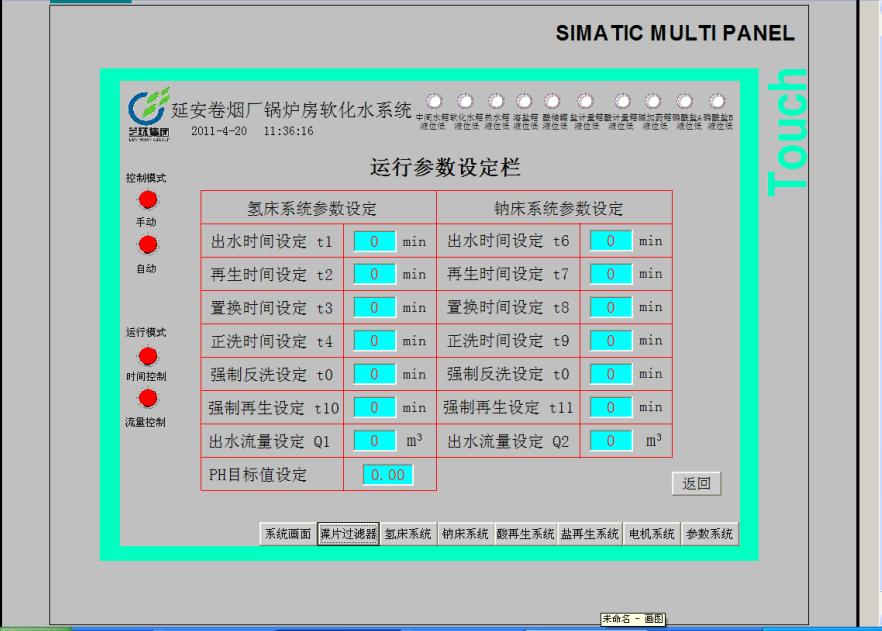Viewport: 882px width, 631px height.
Task: Click the 碱加药箱 low level indicator lamp
Action: [x=653, y=101]
